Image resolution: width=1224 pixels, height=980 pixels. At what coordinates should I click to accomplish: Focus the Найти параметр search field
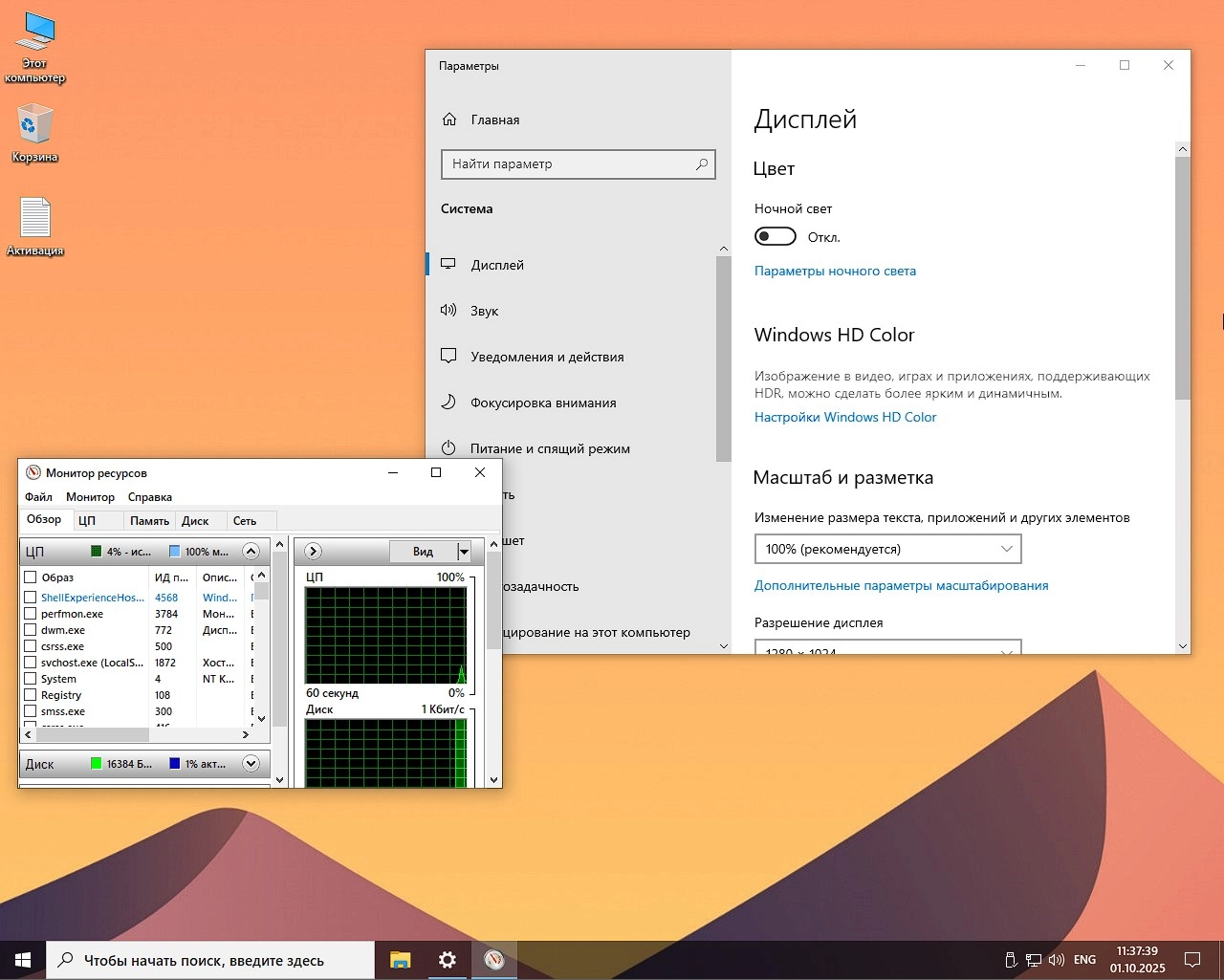[578, 164]
